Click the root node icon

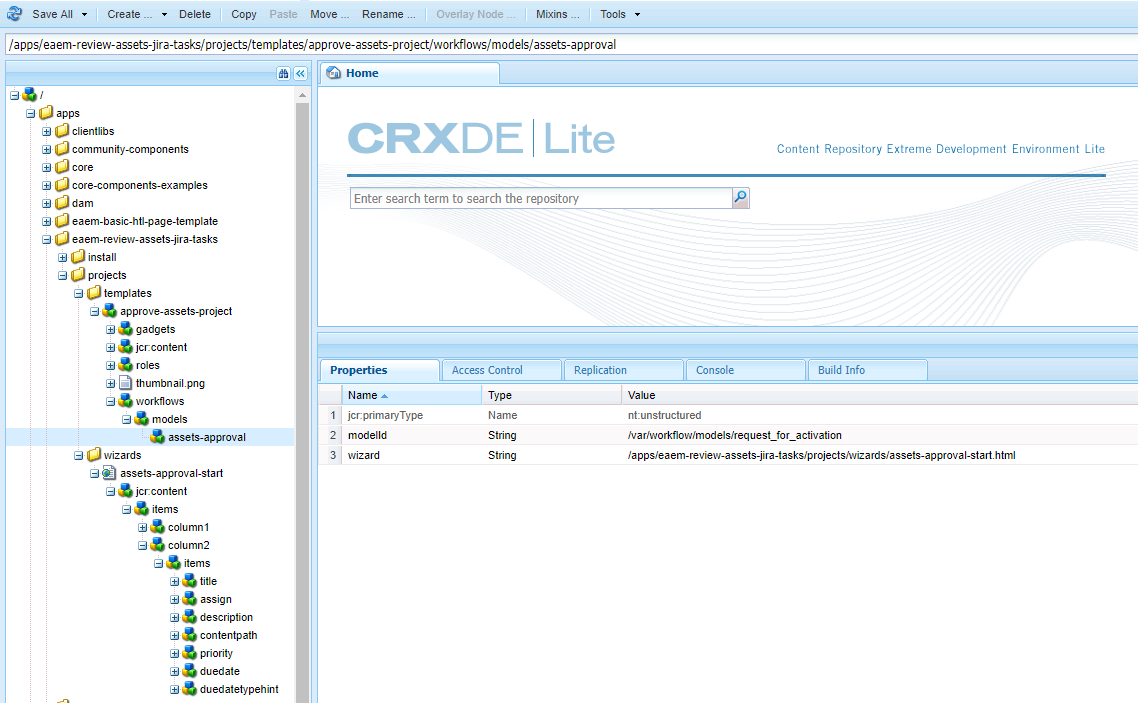30,94
